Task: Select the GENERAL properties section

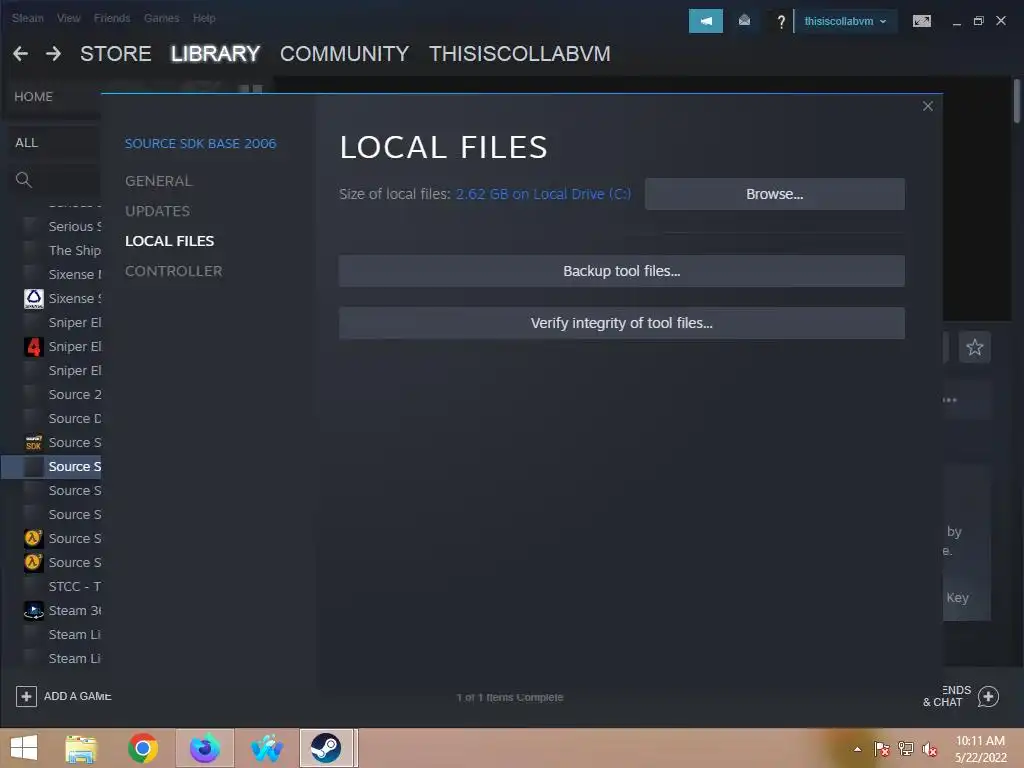Action: (158, 181)
